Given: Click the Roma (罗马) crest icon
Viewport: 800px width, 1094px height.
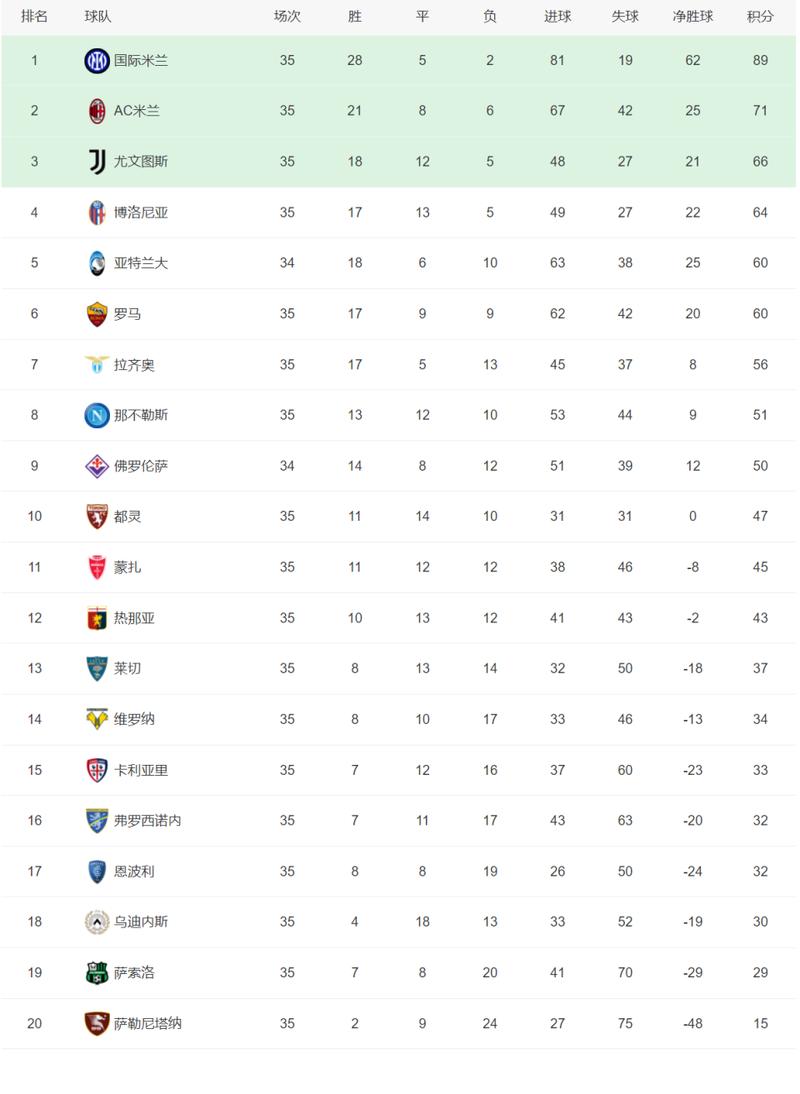Looking at the screenshot, I should point(97,314).
